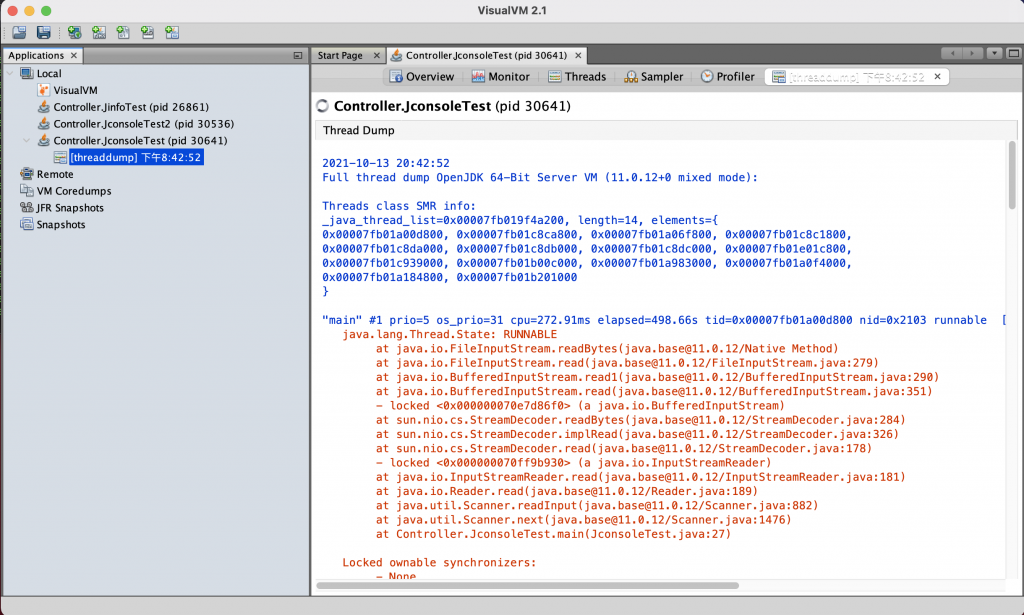The image size is (1024, 615).
Task: Select the threaddump subtab
Action: click(856, 76)
